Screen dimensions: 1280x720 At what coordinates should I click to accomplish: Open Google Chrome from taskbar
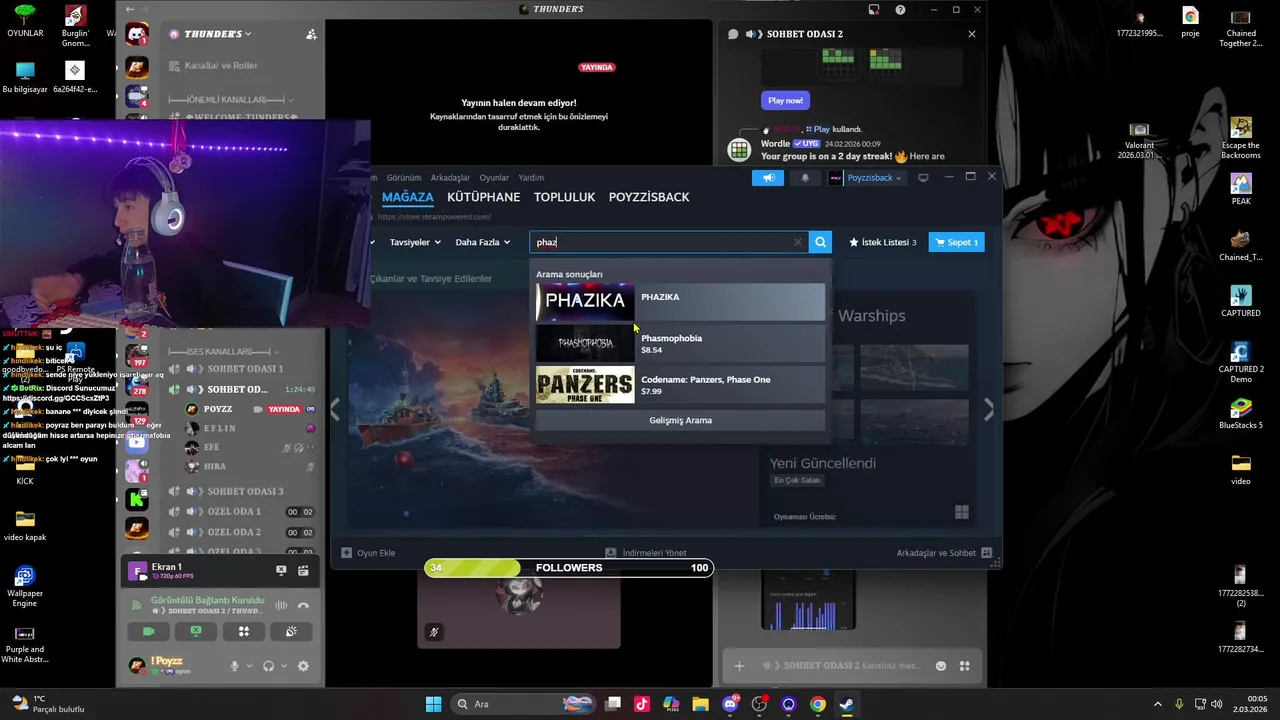(818, 704)
